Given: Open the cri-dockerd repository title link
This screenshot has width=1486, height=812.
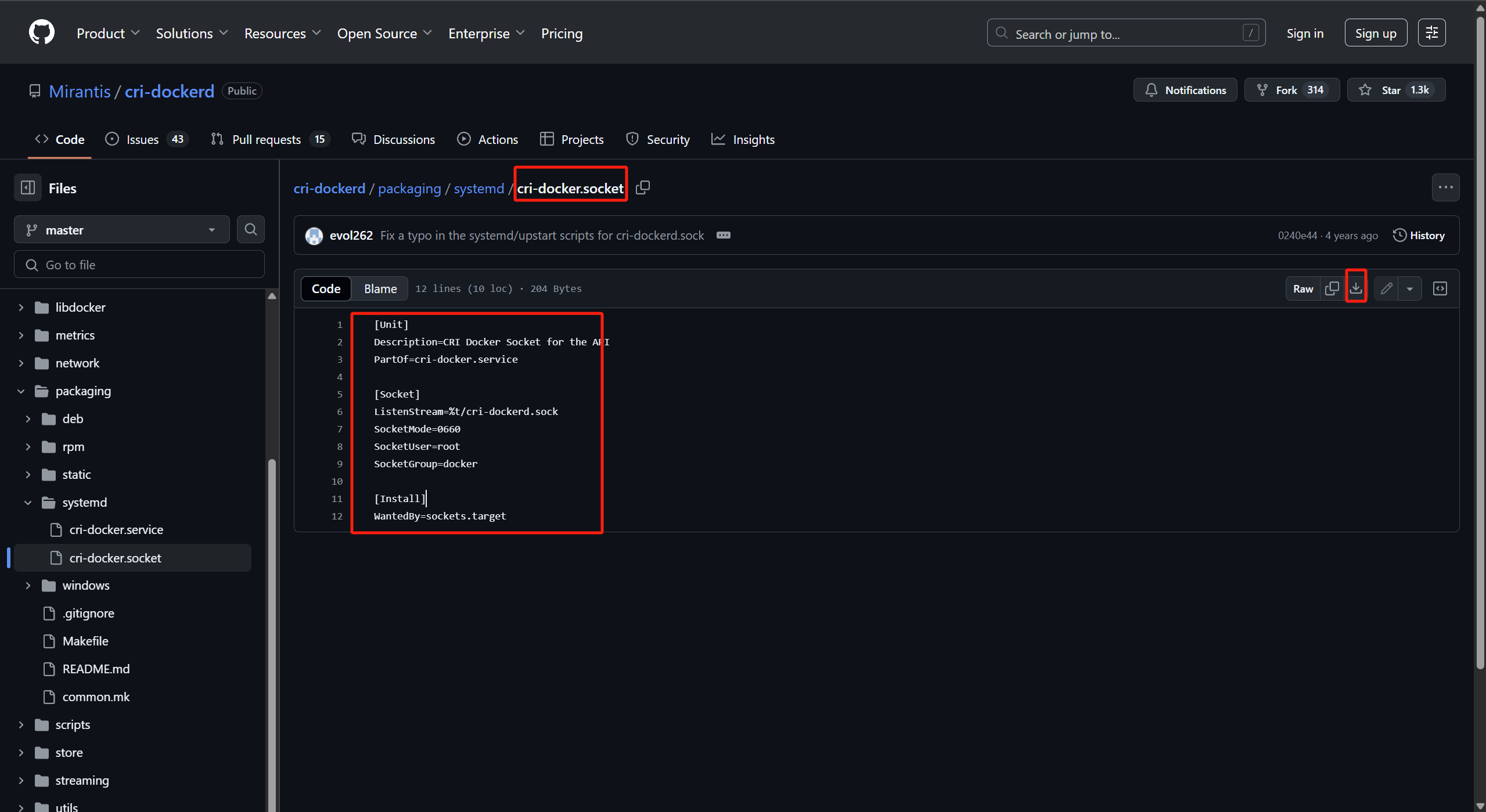Looking at the screenshot, I should coord(170,91).
